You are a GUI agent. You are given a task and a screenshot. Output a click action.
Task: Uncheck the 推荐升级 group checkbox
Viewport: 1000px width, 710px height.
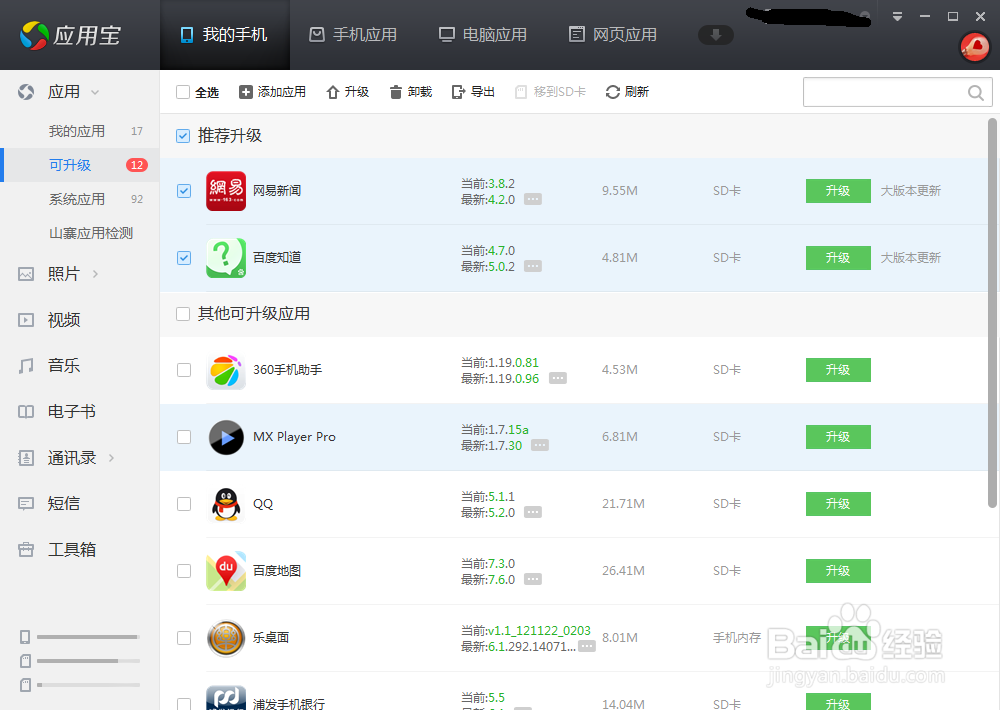coord(183,136)
